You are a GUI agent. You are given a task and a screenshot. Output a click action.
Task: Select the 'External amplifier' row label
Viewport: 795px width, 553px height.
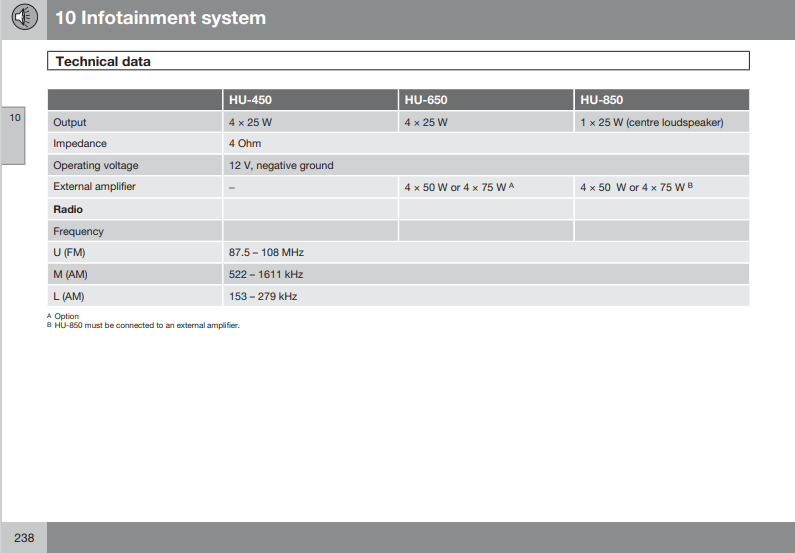click(94, 187)
